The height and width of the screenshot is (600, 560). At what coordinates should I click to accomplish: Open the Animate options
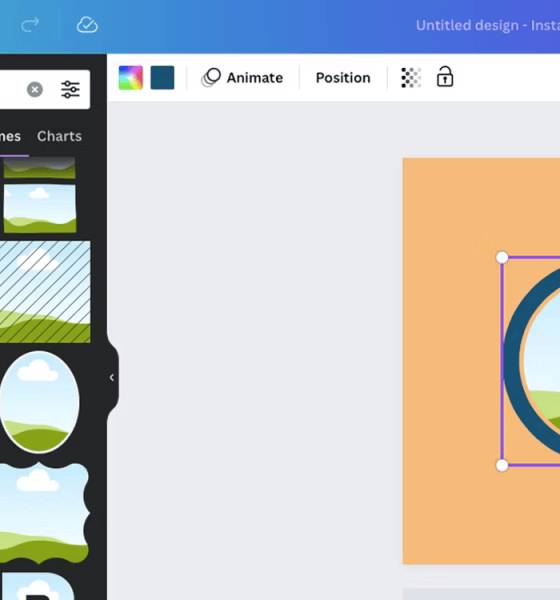(243, 78)
